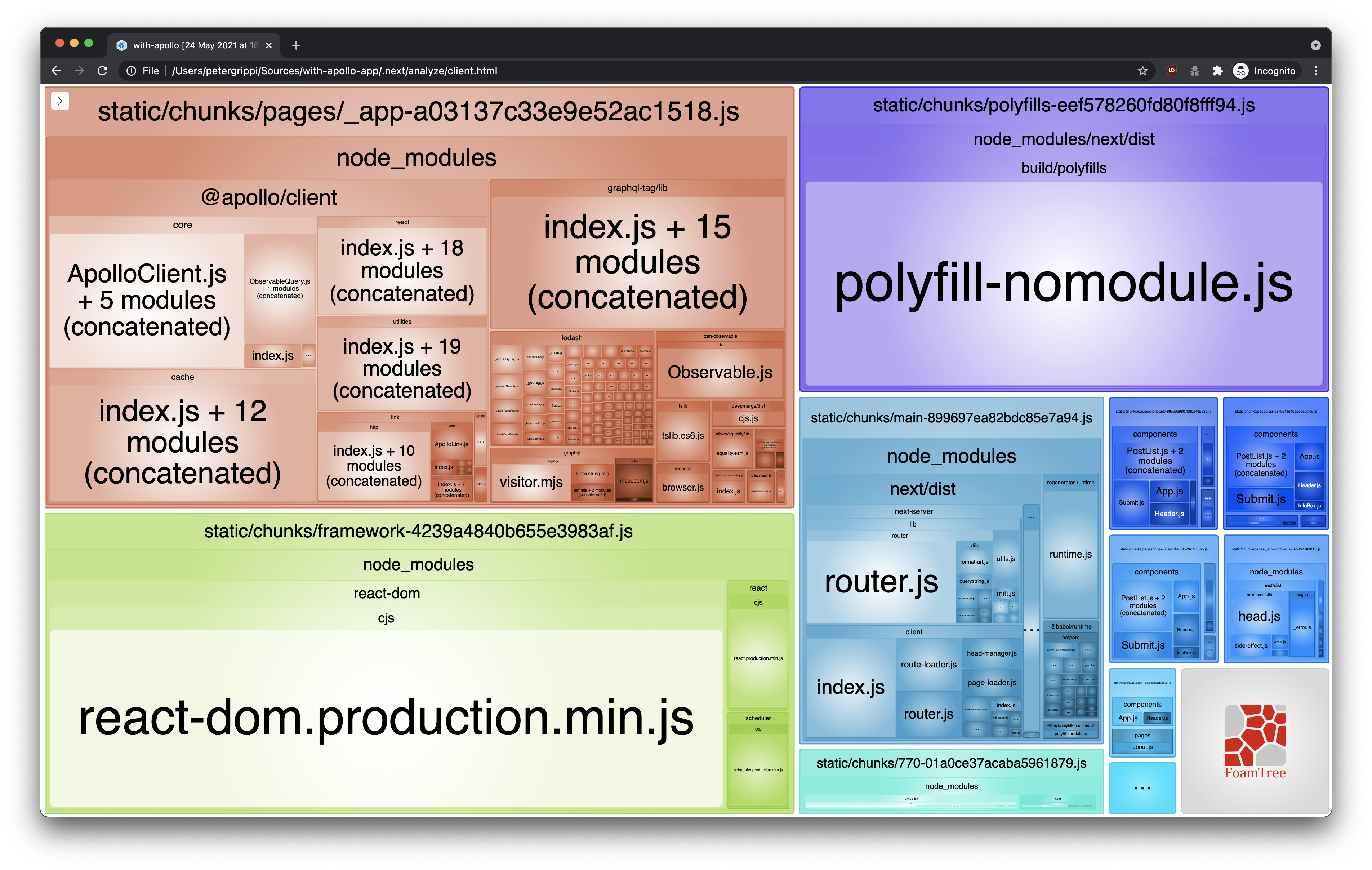Select mitt.js block

[1006, 594]
